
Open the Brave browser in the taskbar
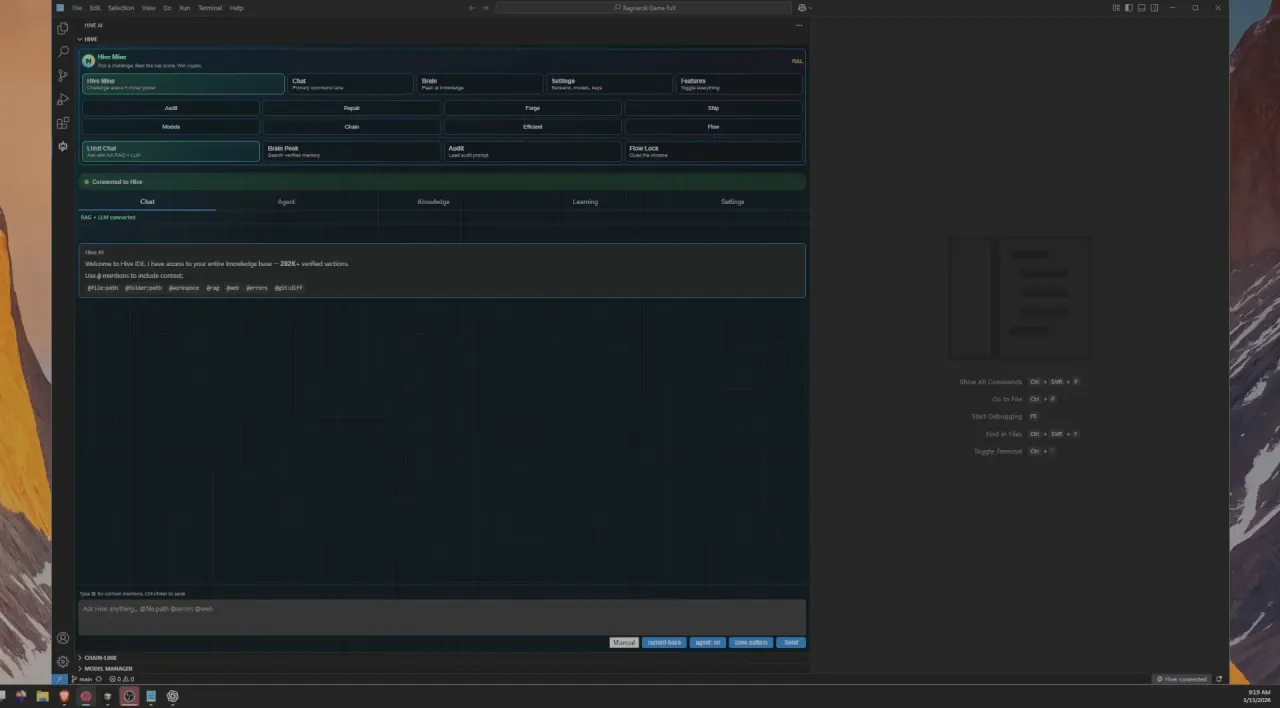[64, 696]
